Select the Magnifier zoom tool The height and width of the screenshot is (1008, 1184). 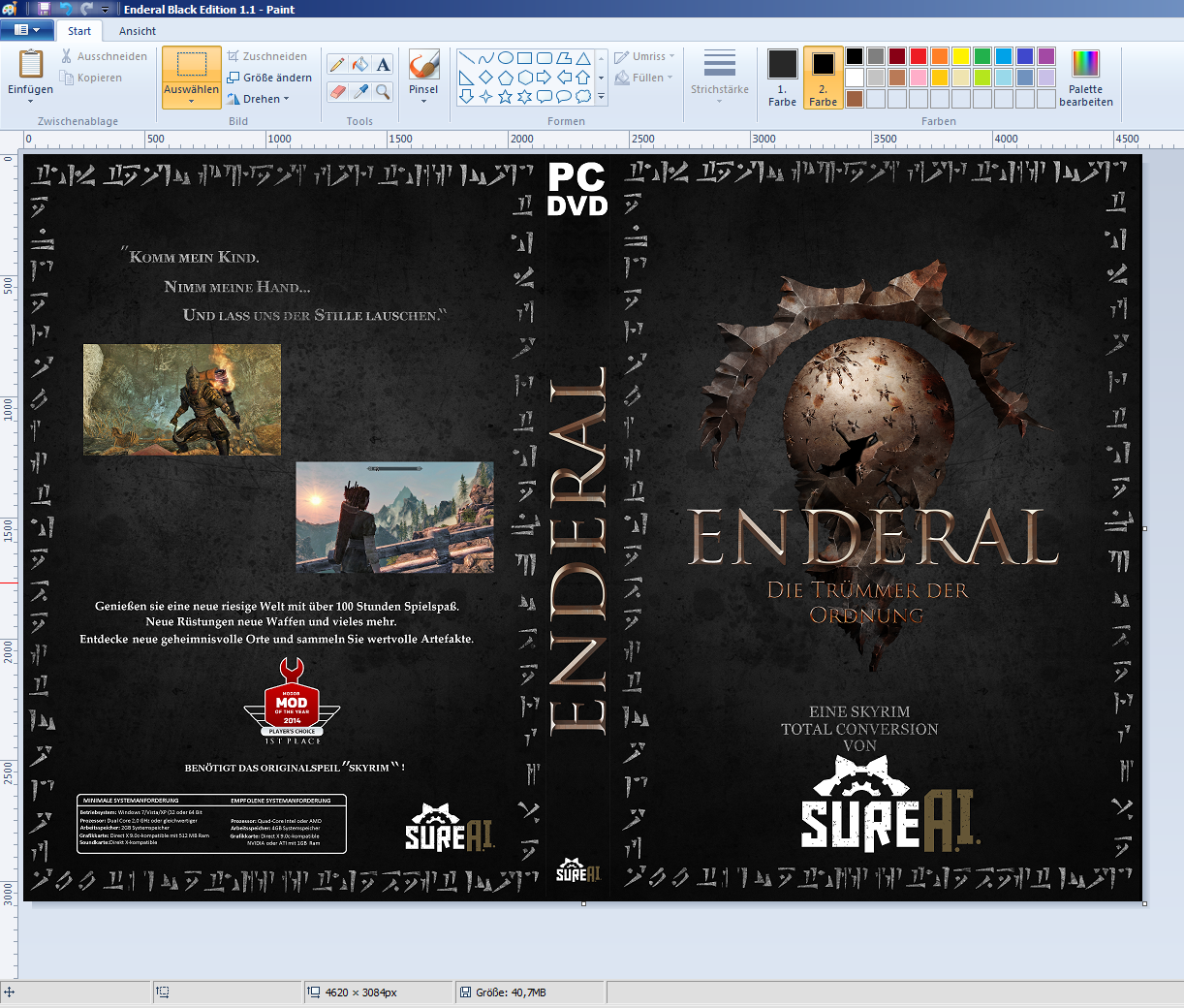pyautogui.click(x=384, y=92)
